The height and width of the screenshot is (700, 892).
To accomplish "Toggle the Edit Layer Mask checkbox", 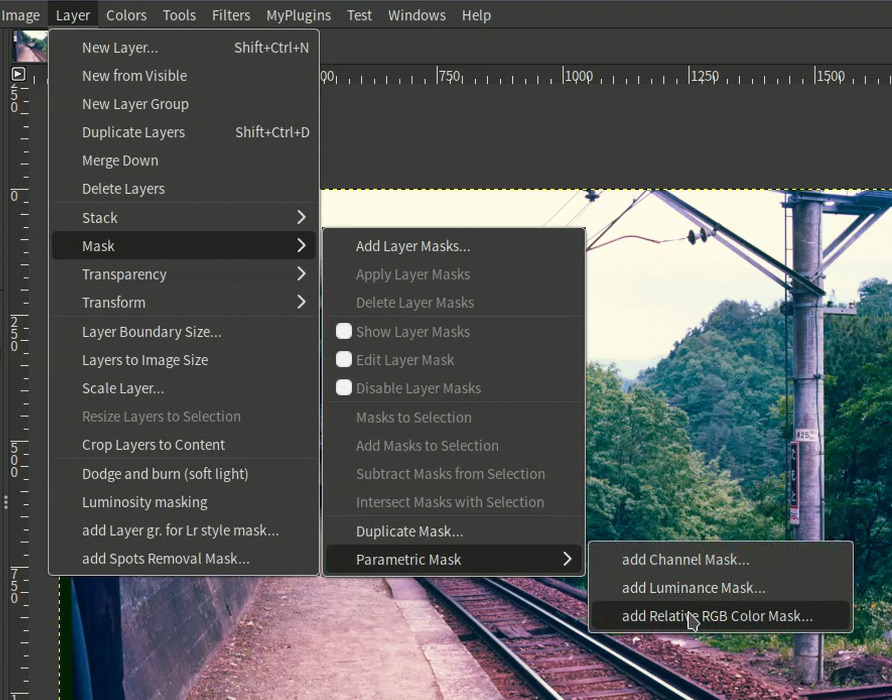I will click(x=344, y=359).
